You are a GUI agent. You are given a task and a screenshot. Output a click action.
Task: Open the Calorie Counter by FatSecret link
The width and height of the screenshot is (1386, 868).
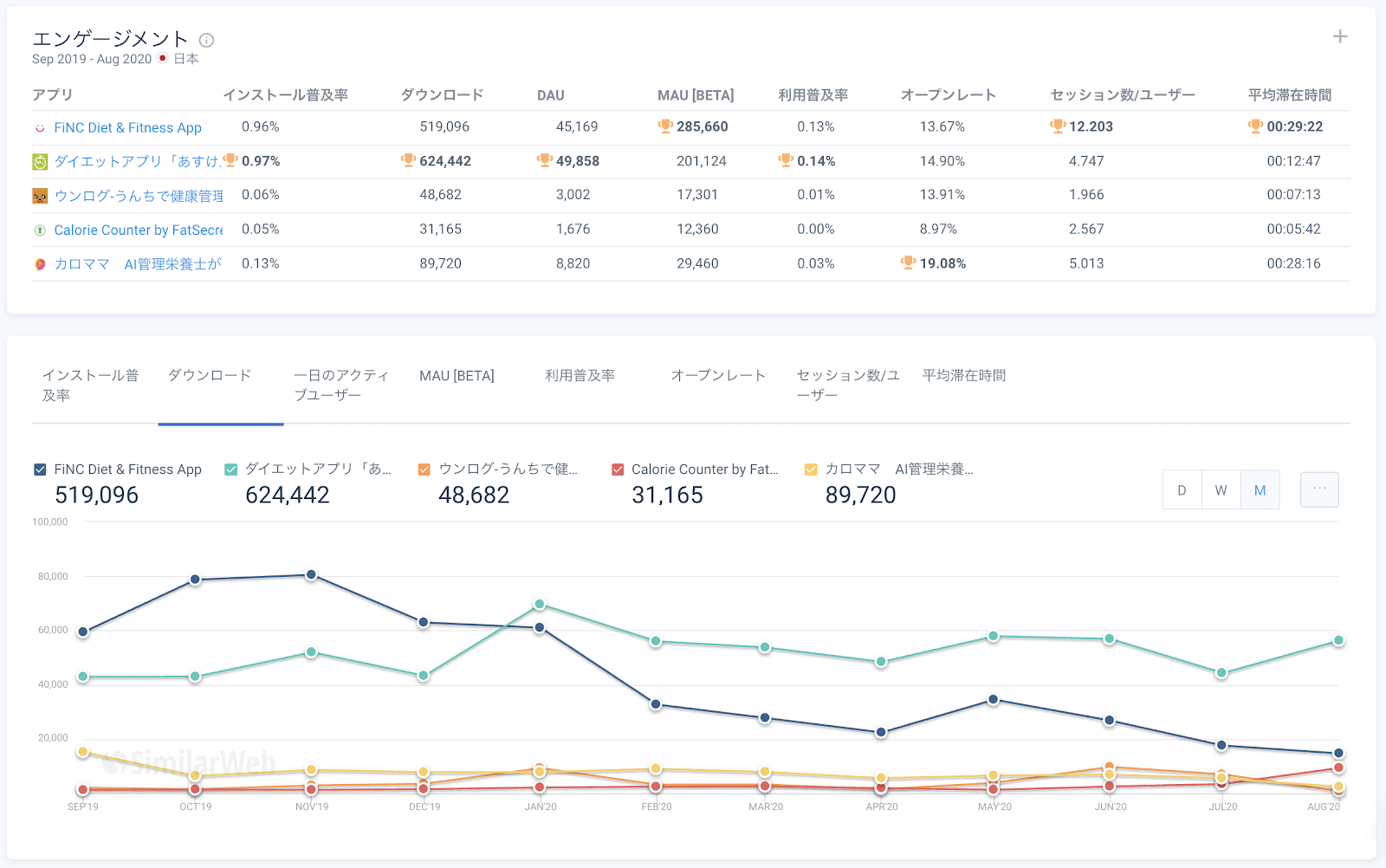(x=139, y=230)
